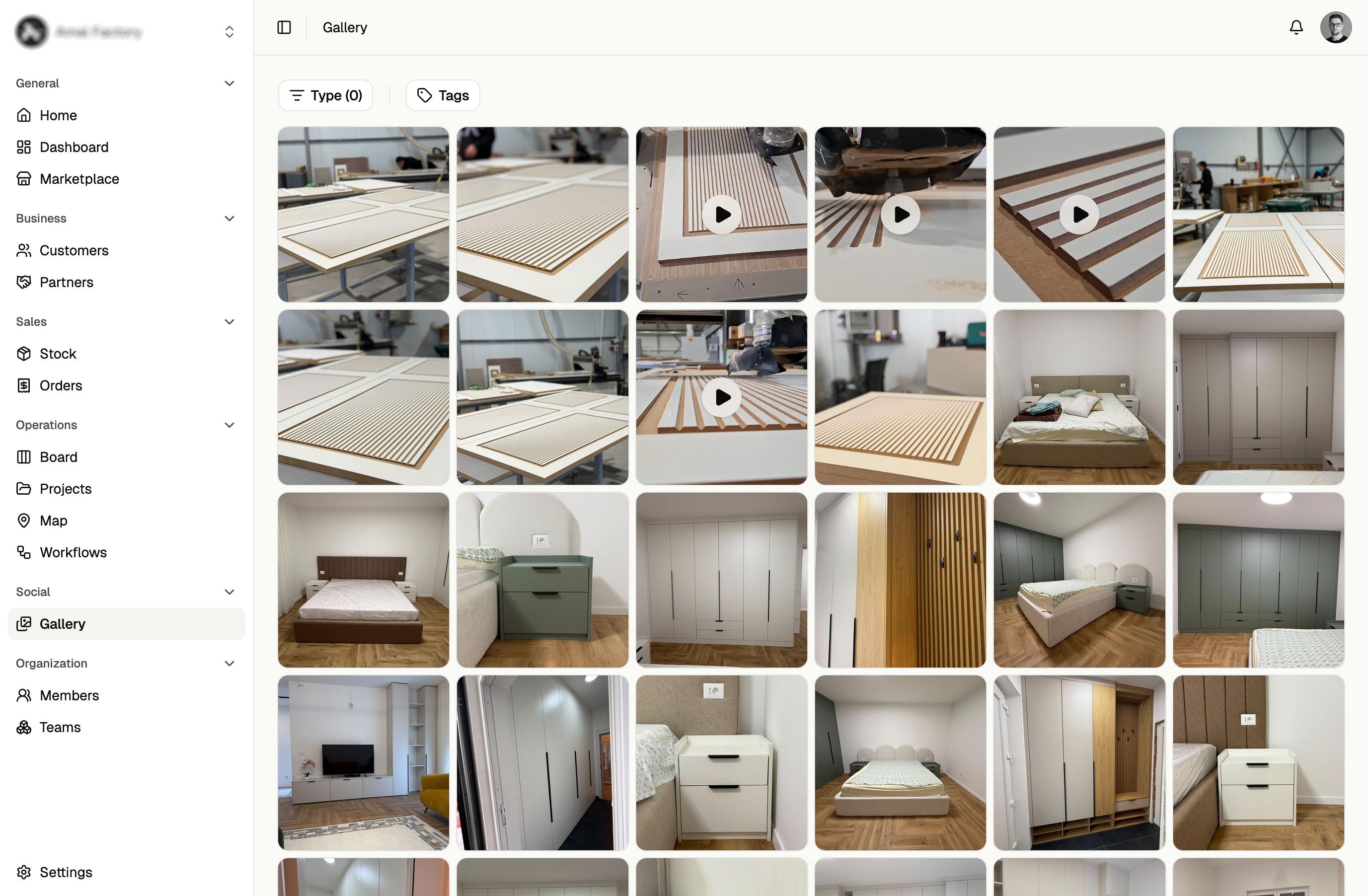Screen dimensions: 1368x896
Task: Open the organization switcher chevrons
Action: tap(229, 32)
